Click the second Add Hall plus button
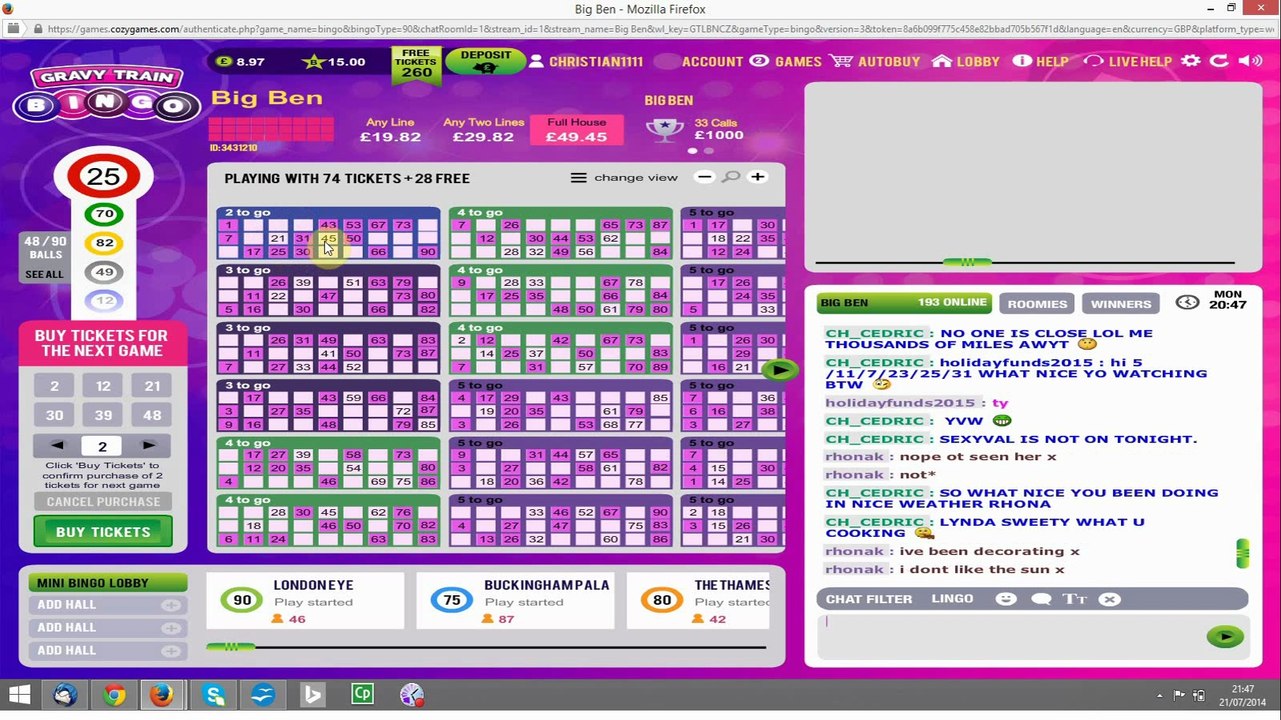1281x720 pixels. pyautogui.click(x=171, y=628)
